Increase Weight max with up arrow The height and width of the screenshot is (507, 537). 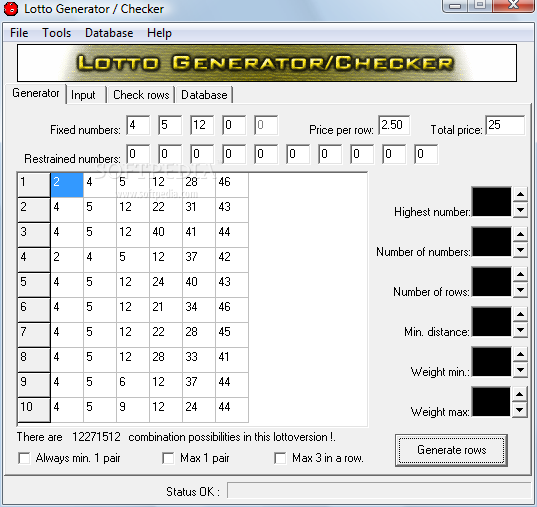point(520,394)
